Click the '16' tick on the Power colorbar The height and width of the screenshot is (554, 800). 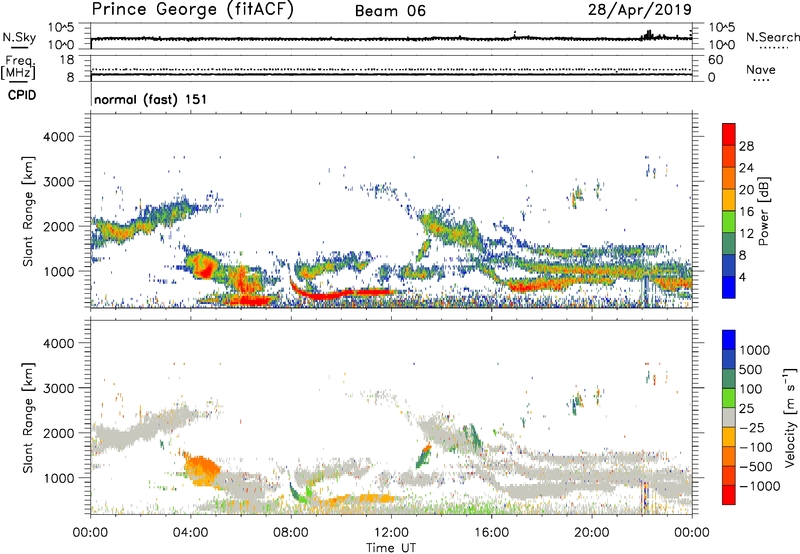(746, 212)
